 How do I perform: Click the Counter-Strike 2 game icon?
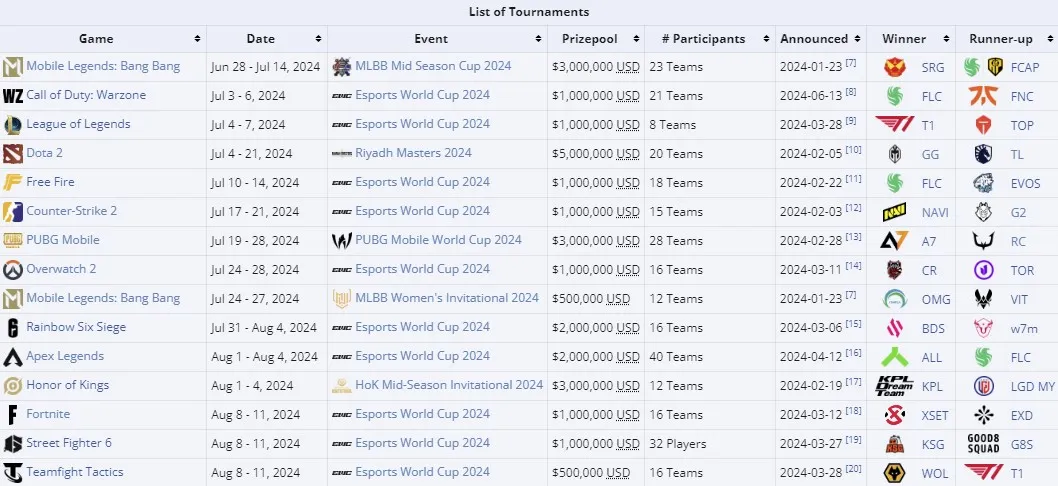pos(13,211)
